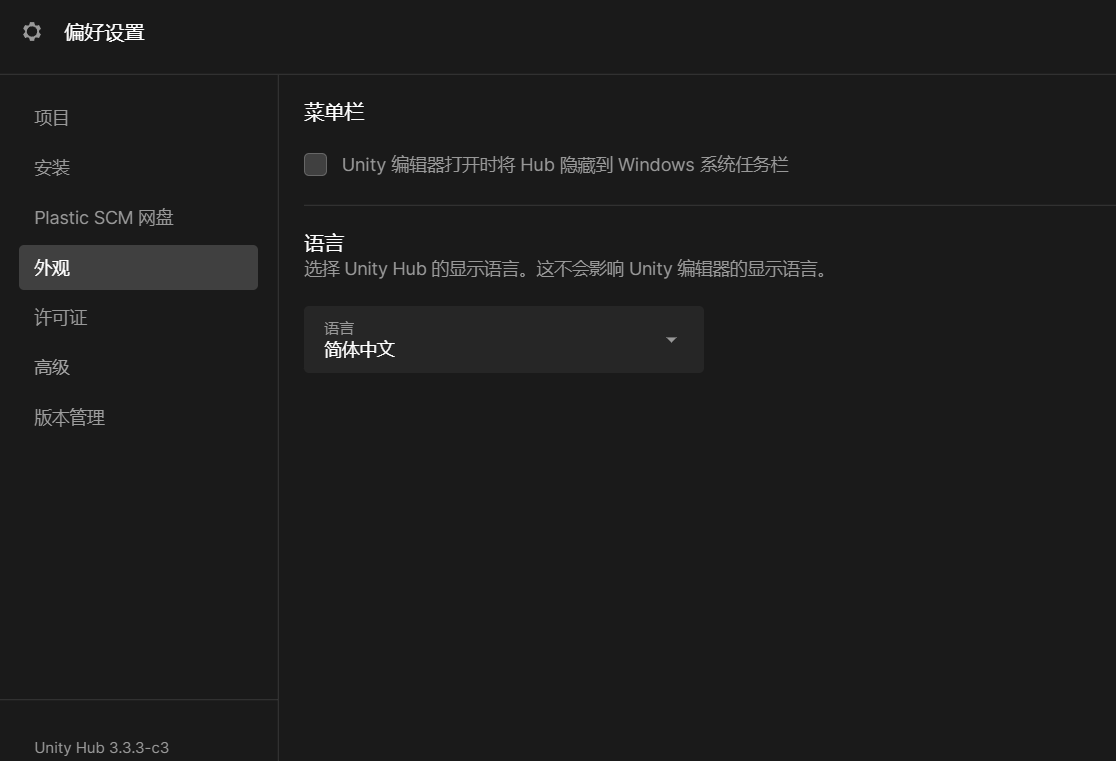Open the 许可证 (Licenses) section
The image size is (1116, 761).
click(61, 317)
